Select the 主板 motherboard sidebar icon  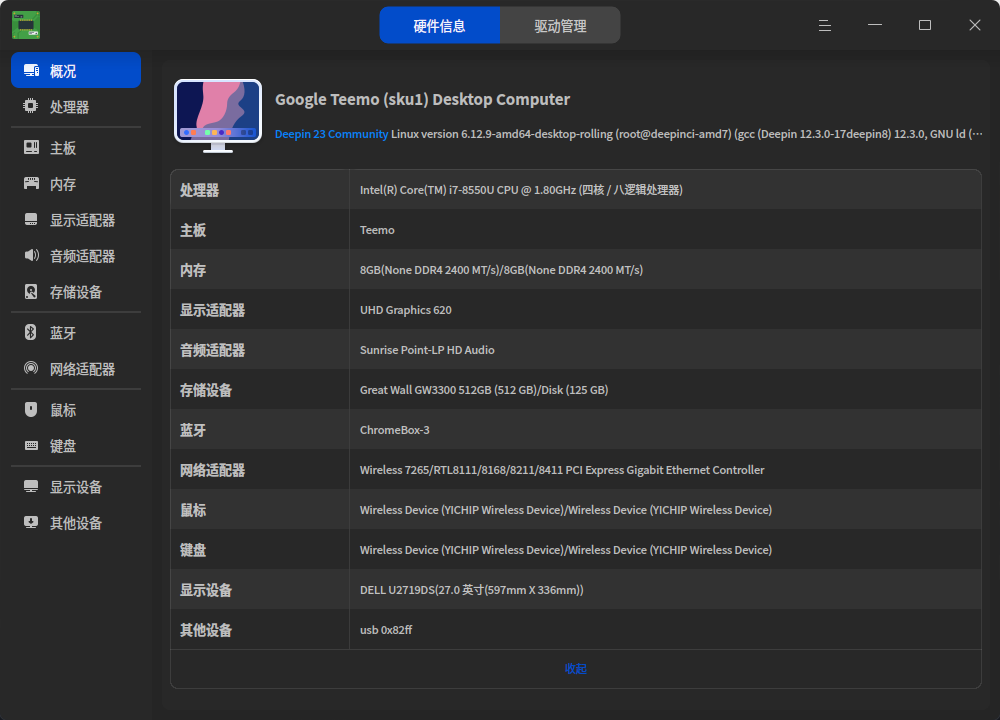[x=31, y=147]
